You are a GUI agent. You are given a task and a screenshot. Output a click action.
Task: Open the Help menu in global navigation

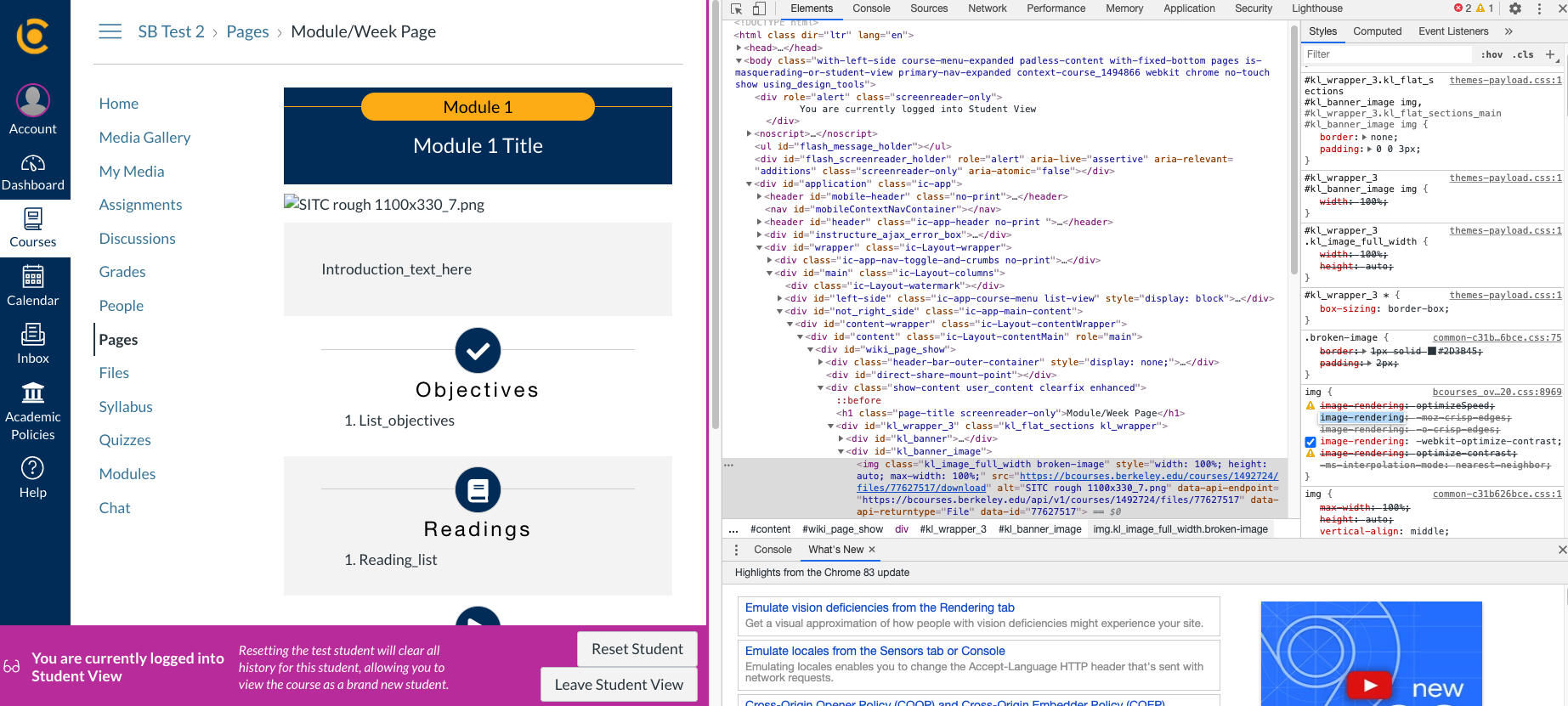(33, 477)
